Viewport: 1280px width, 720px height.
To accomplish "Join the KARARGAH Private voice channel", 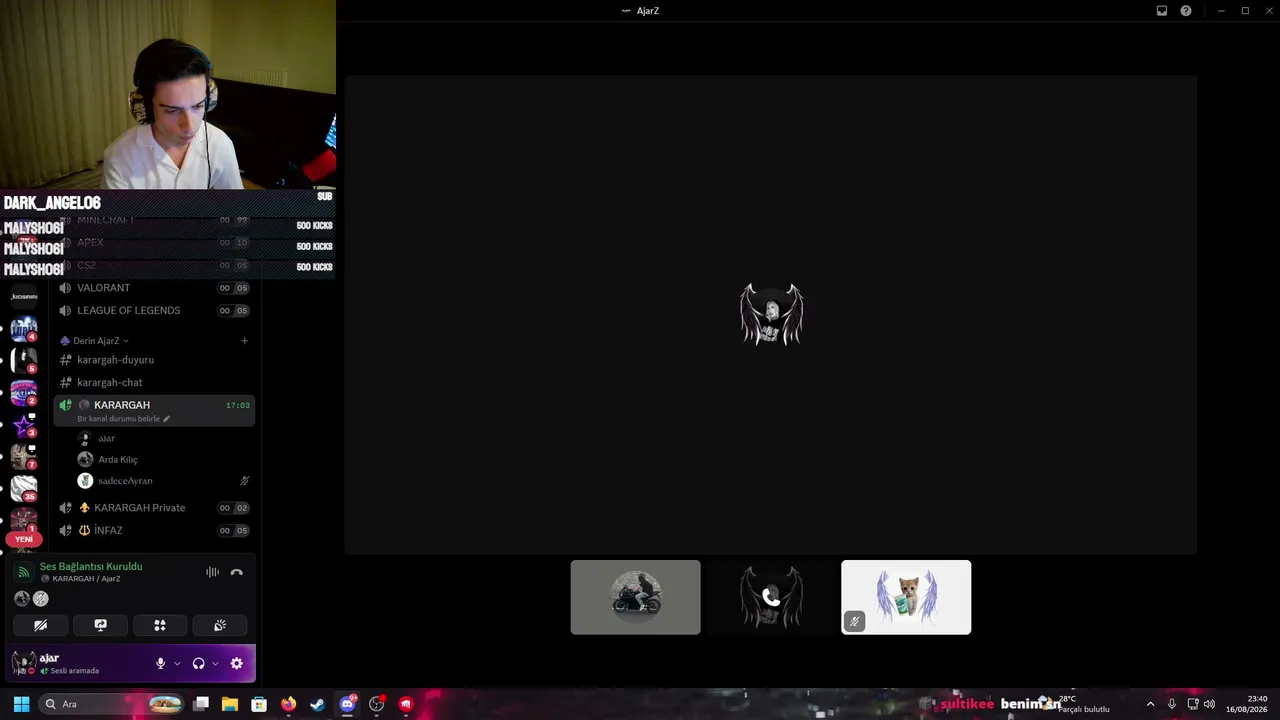I will pos(155,508).
